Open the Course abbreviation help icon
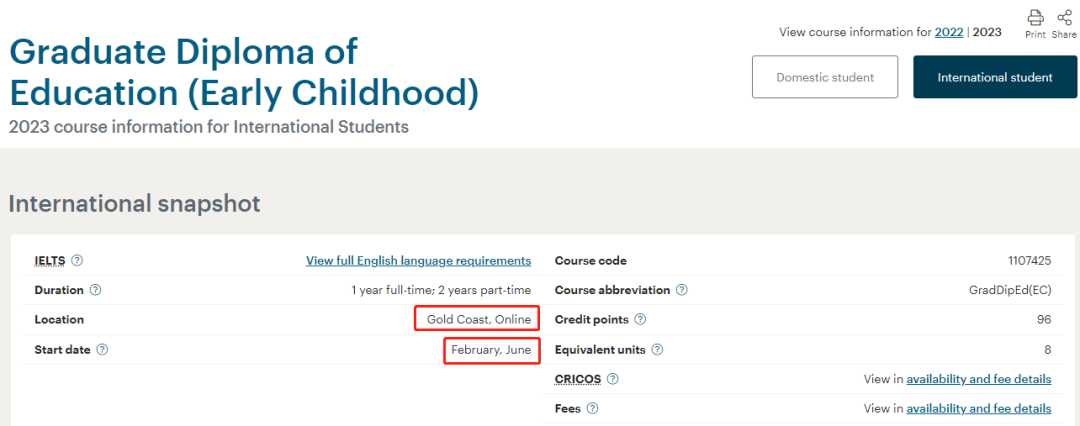This screenshot has height=426, width=1080. [x=682, y=290]
